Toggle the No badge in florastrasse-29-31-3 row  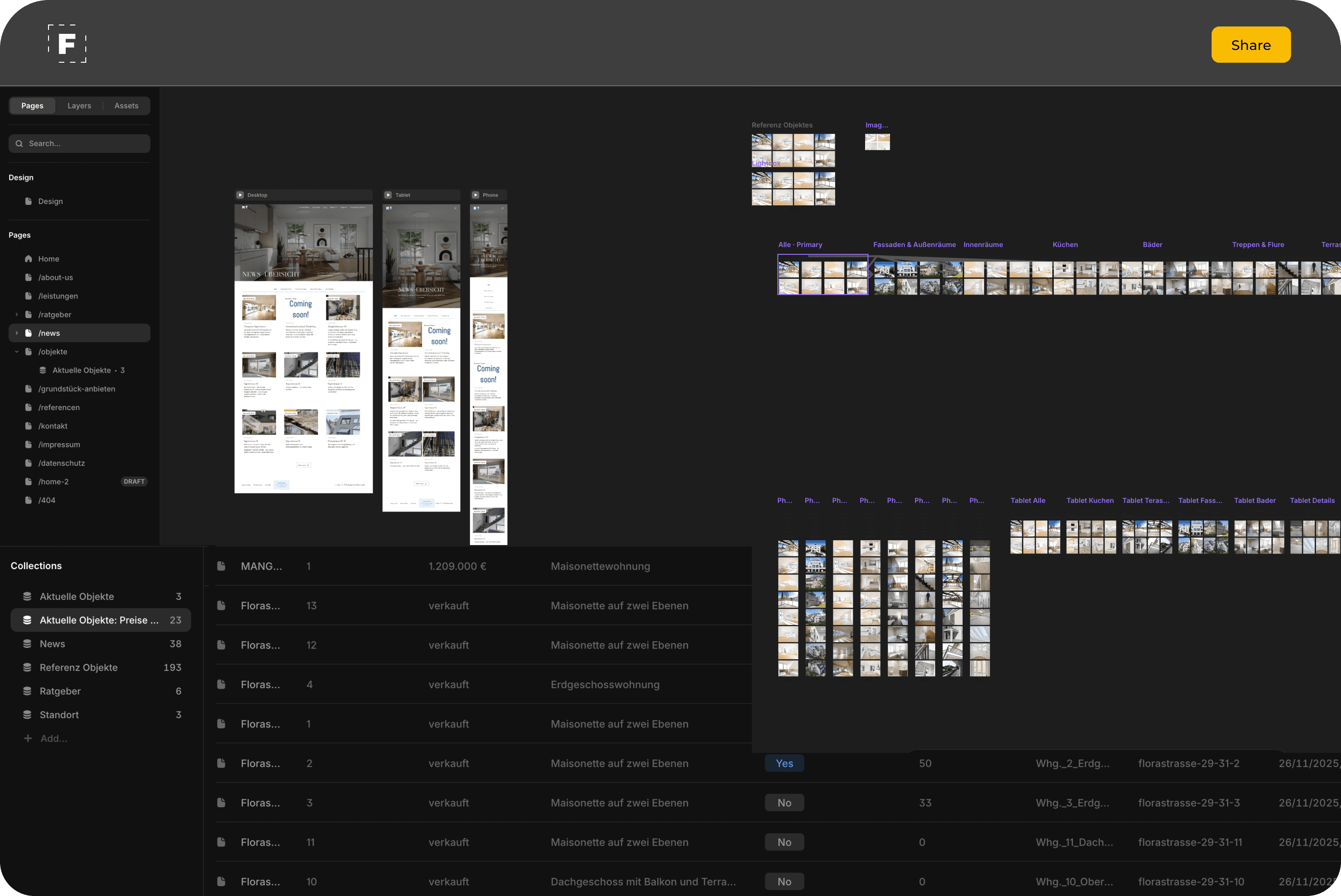[784, 803]
